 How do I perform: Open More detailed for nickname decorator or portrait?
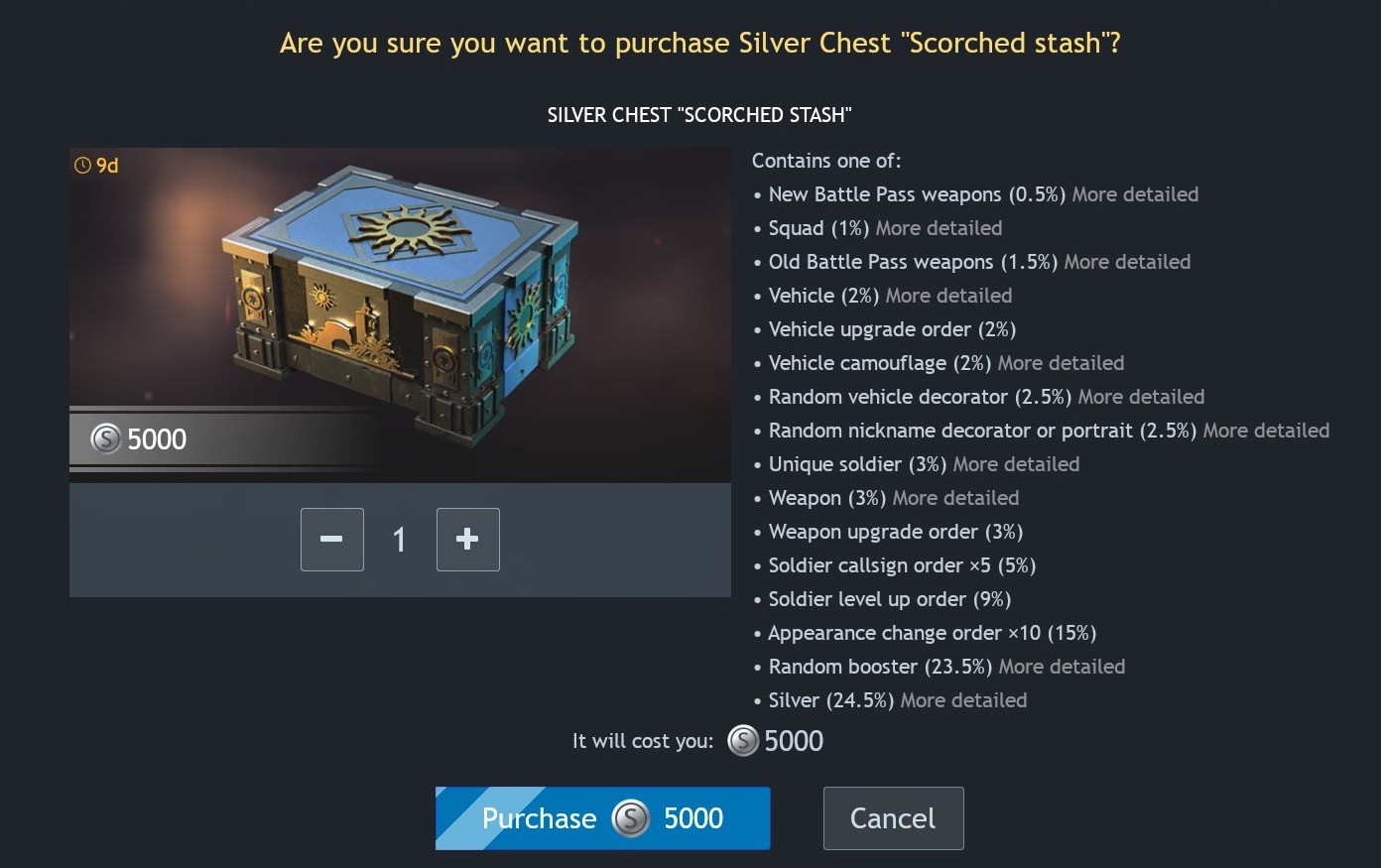1266,431
